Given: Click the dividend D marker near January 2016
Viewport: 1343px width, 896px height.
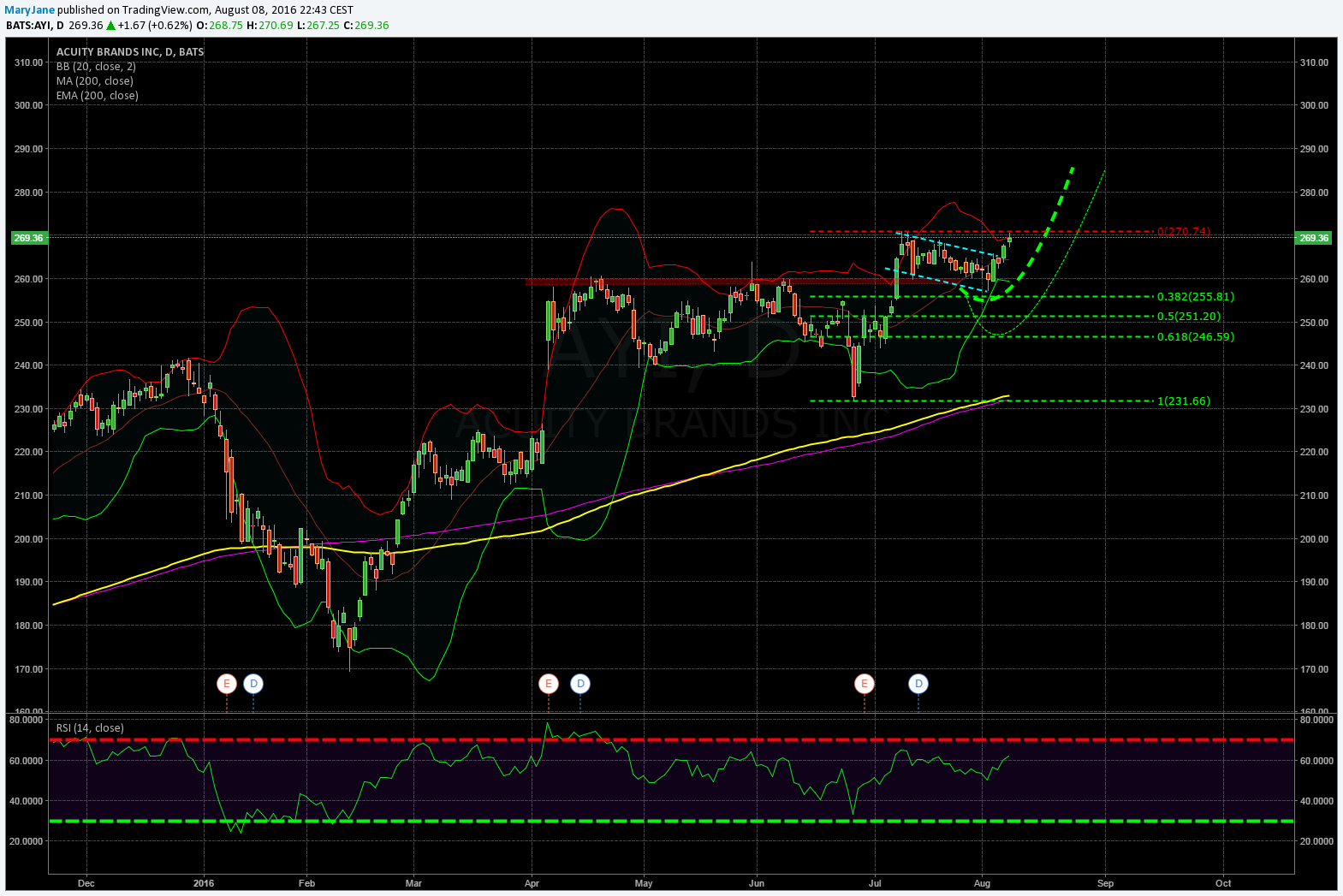Looking at the screenshot, I should pos(253,683).
